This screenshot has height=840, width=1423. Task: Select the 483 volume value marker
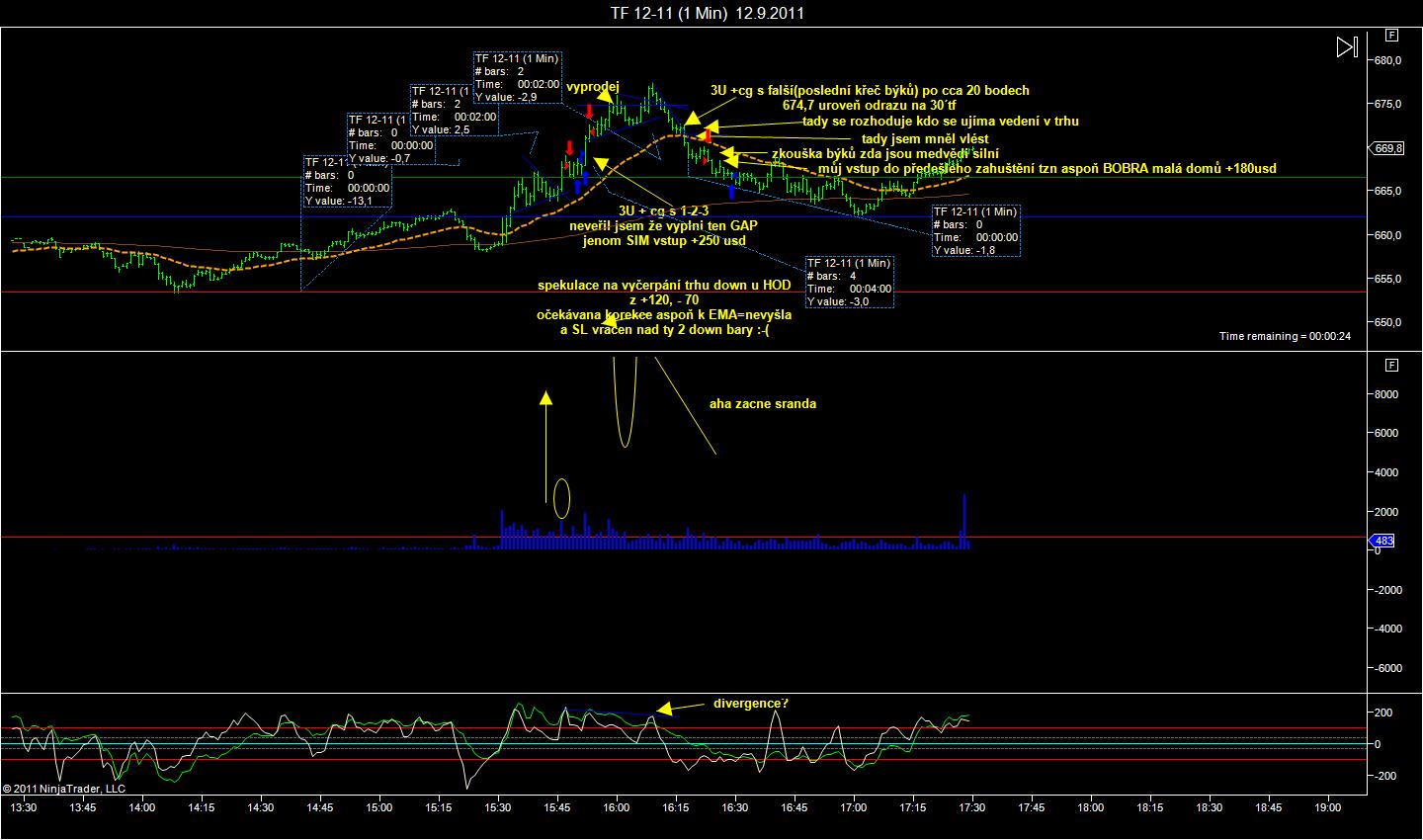pos(1382,541)
